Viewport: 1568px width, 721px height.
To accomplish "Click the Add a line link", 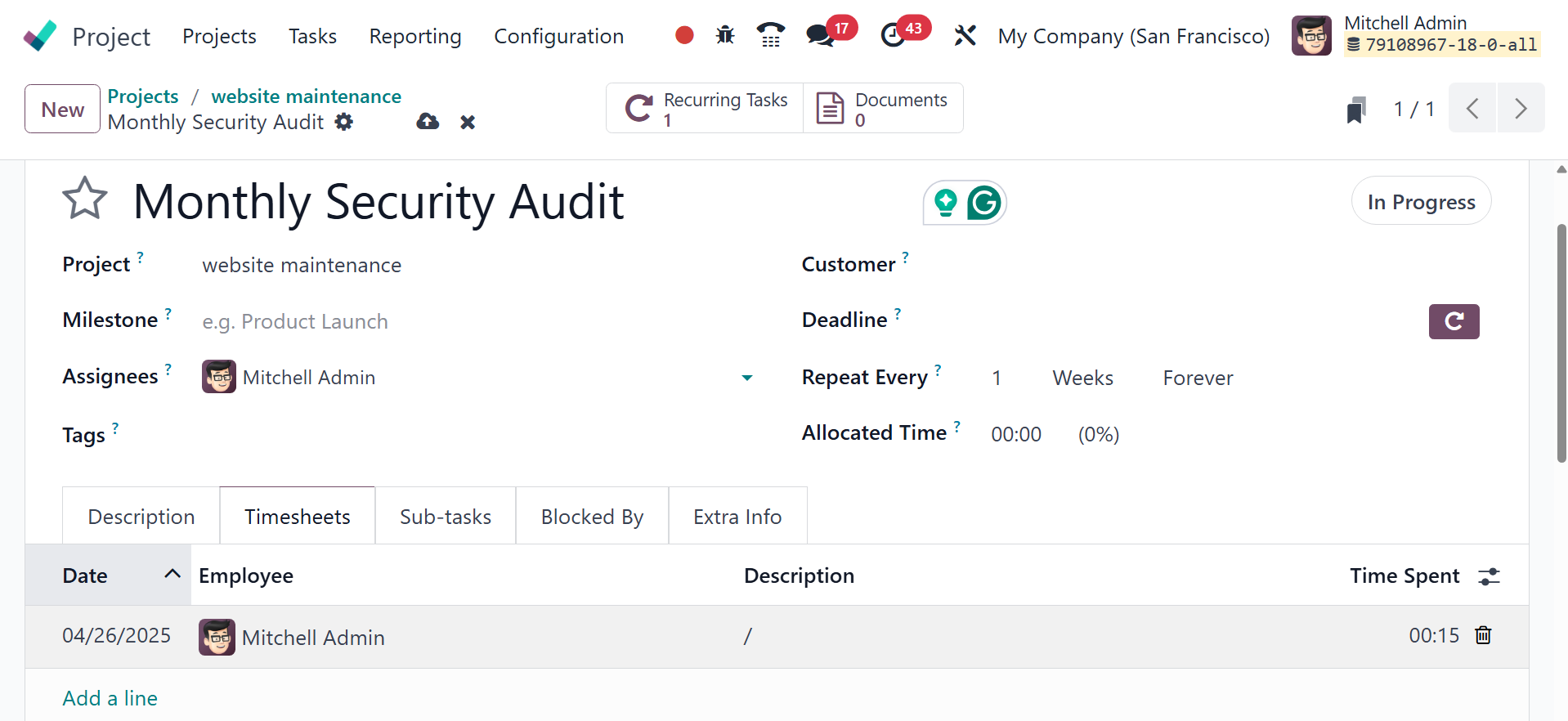I will pyautogui.click(x=110, y=698).
